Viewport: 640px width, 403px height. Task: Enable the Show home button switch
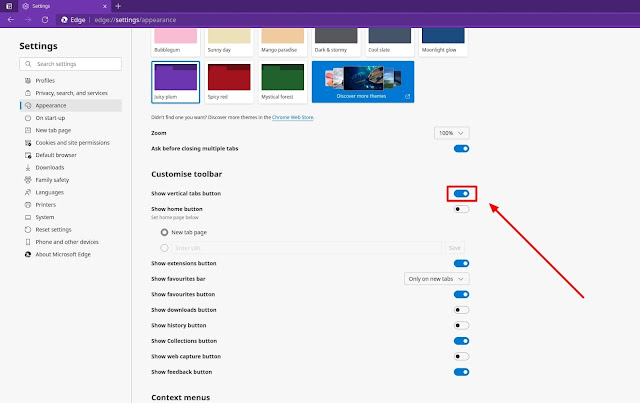coord(461,209)
